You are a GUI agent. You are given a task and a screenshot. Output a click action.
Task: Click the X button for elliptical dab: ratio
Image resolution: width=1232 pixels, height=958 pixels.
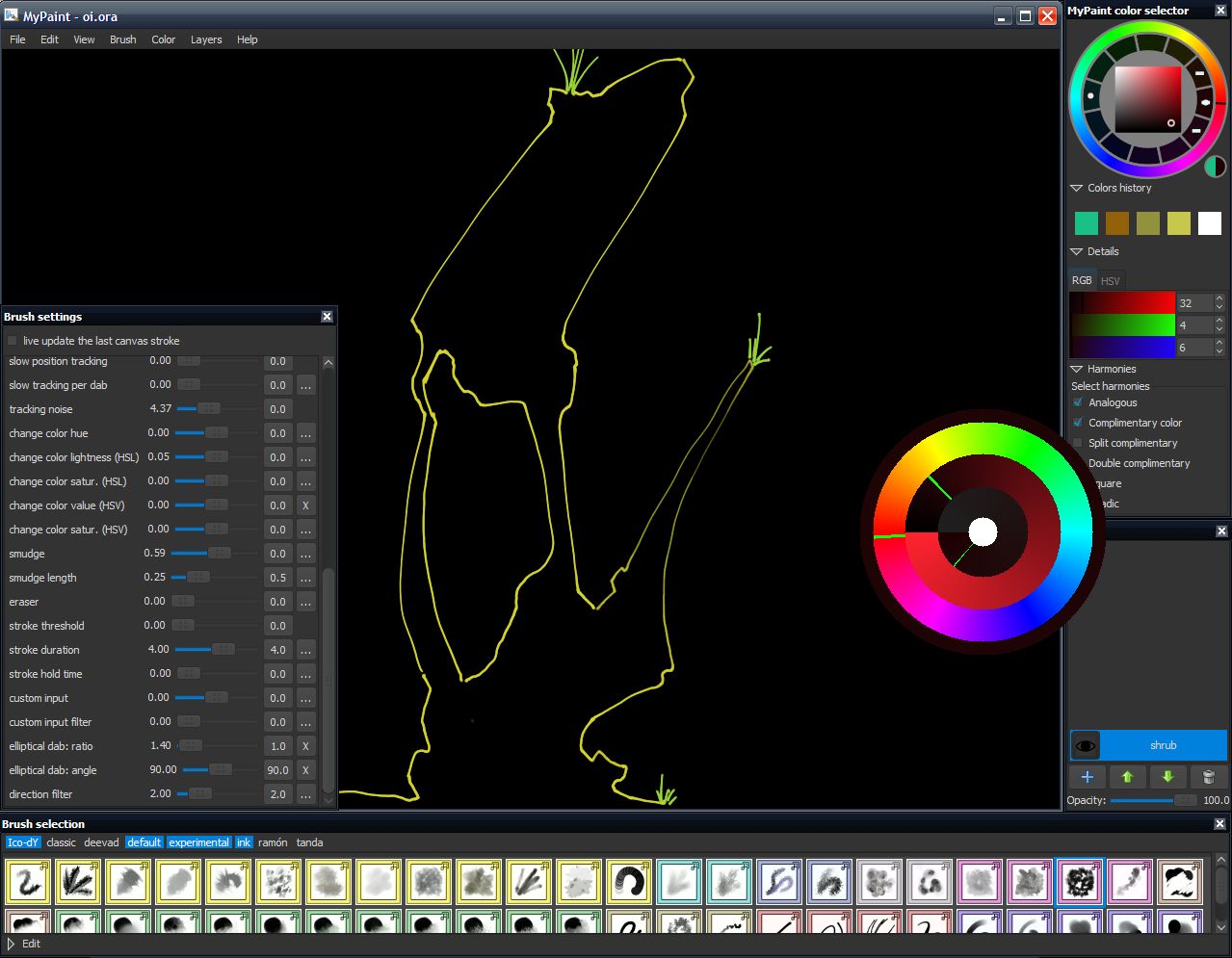point(305,746)
